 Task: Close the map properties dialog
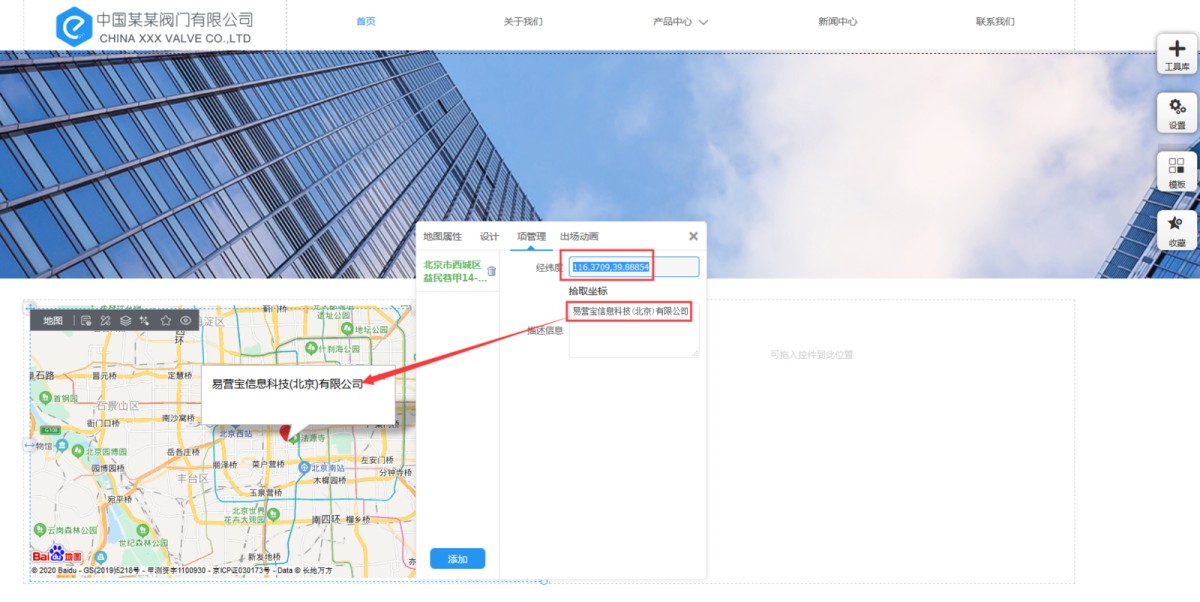tap(693, 237)
